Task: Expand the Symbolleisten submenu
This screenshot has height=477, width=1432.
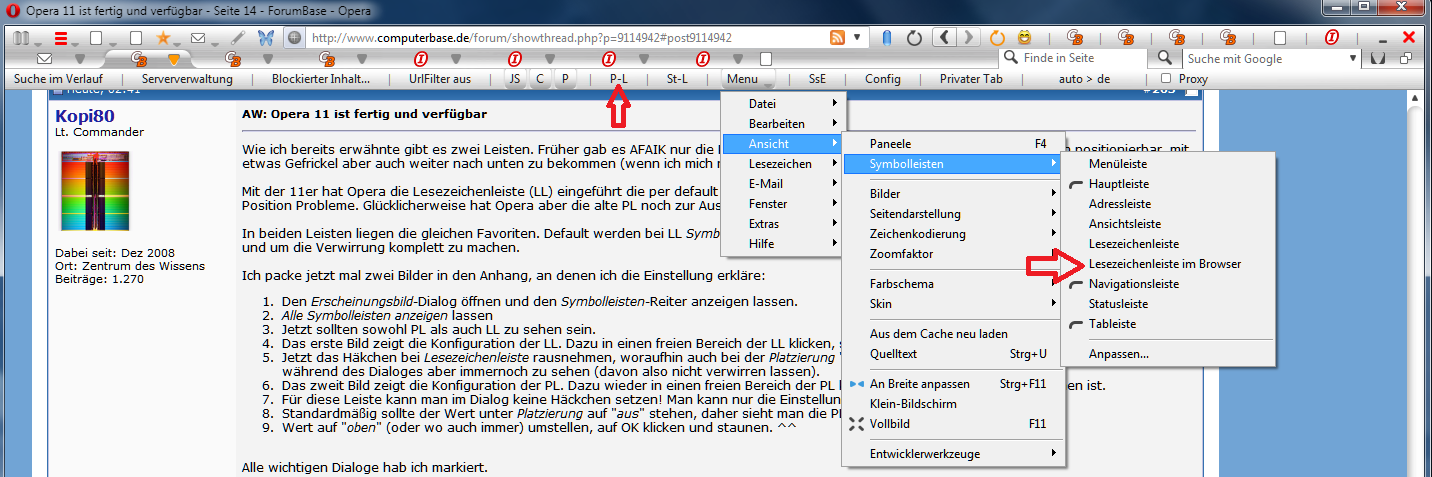Action: (x=951, y=164)
